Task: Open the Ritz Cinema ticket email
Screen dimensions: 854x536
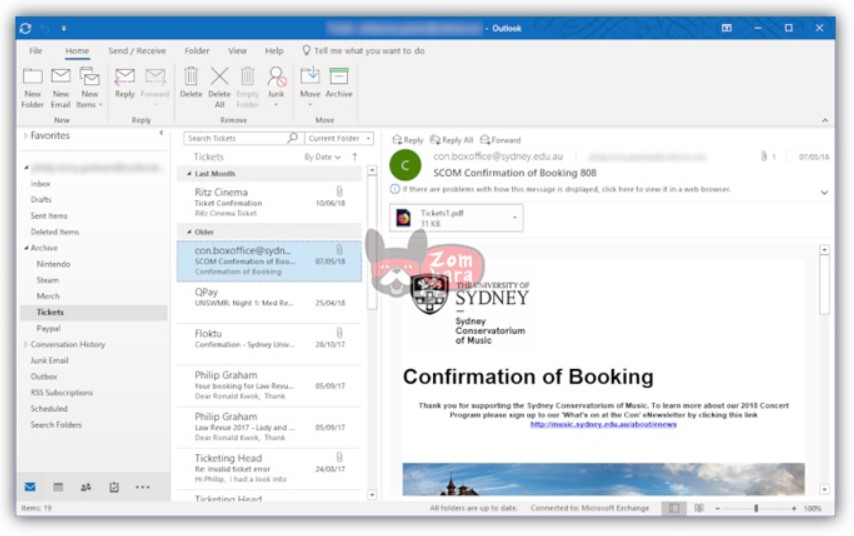Action: (x=269, y=202)
